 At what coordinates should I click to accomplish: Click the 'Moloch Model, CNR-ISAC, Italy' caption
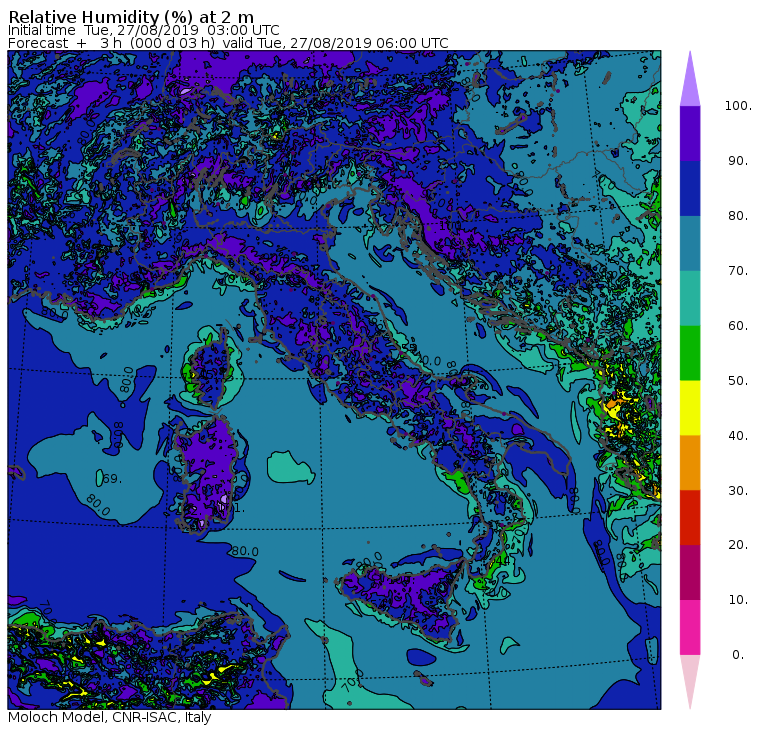pyautogui.click(x=110, y=717)
